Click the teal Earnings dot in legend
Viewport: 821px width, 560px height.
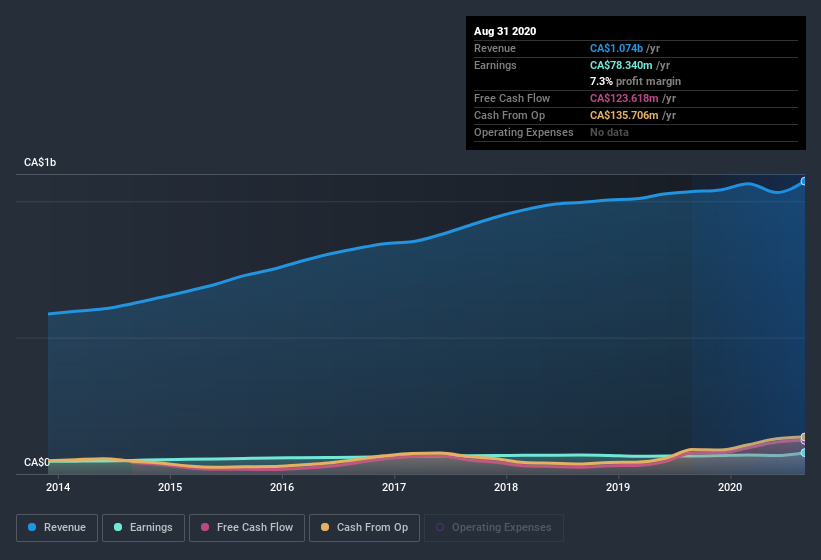click(x=118, y=527)
